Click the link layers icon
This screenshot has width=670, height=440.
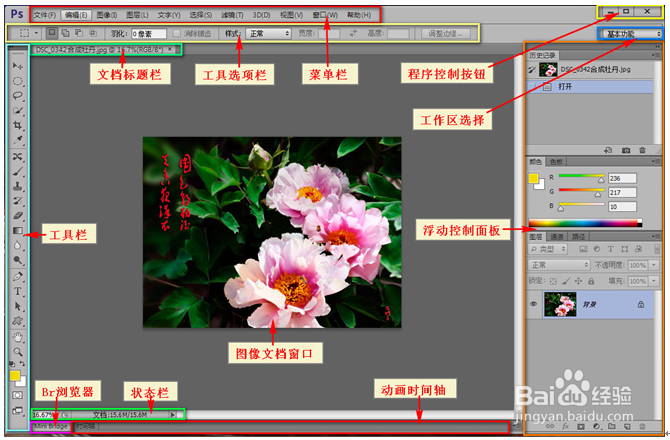click(x=550, y=426)
